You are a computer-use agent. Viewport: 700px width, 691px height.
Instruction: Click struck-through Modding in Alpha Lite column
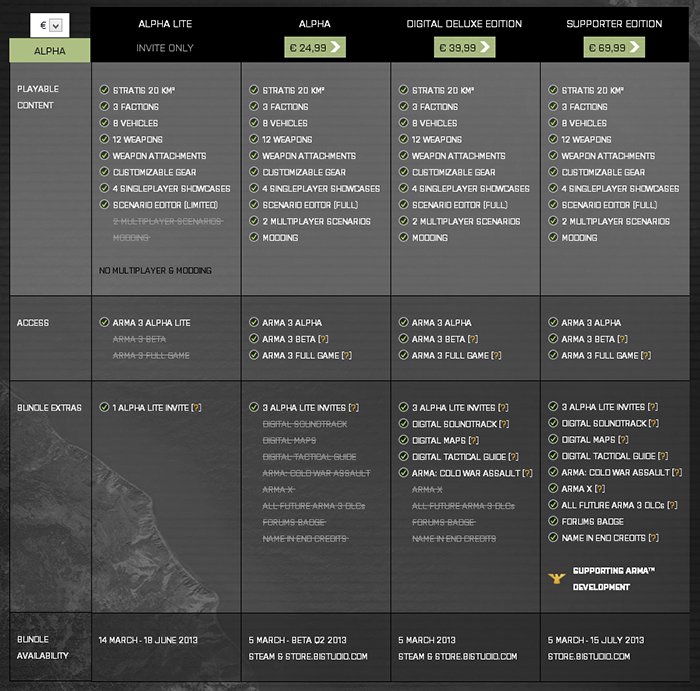[x=131, y=238]
